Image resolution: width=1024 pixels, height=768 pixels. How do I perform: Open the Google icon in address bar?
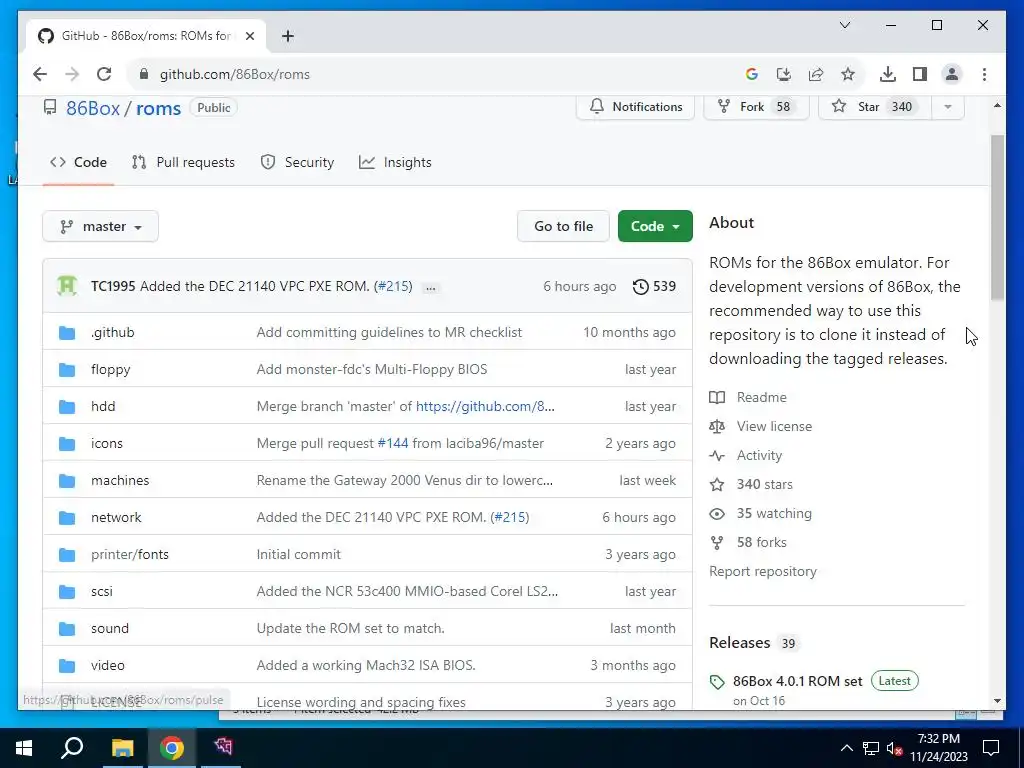[752, 74]
